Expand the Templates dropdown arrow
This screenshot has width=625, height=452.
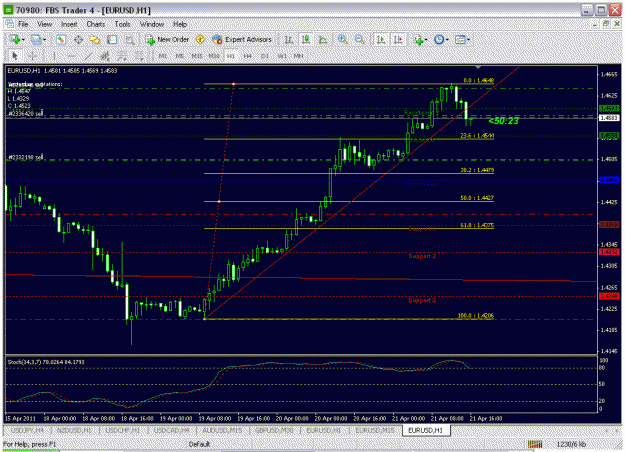click(x=468, y=40)
